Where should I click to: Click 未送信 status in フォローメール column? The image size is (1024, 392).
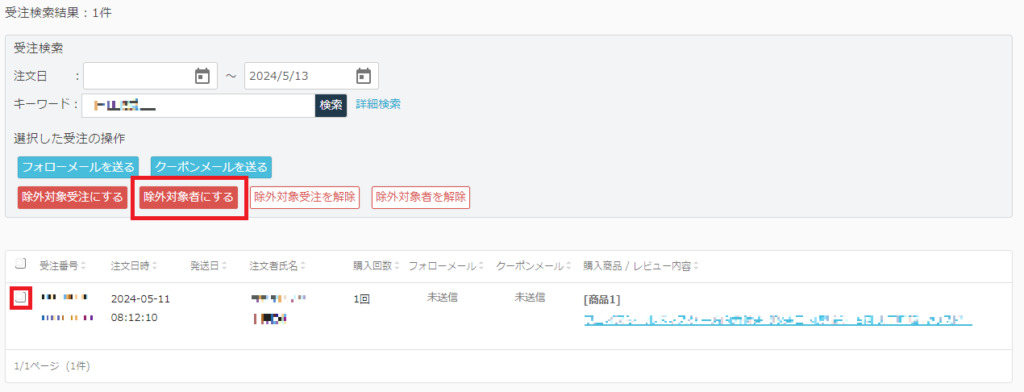pos(442,297)
